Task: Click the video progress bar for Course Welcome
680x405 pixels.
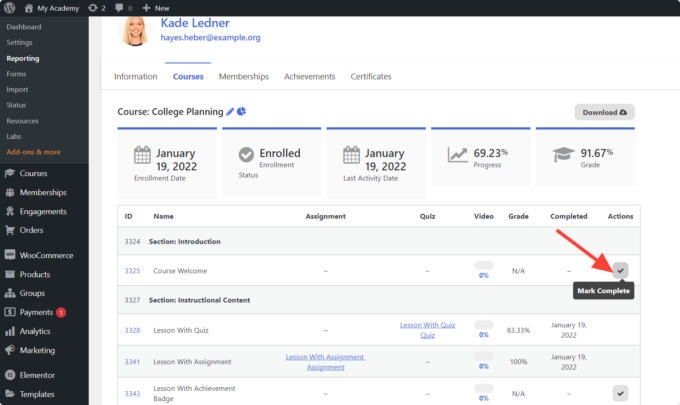Action: [x=483, y=267]
